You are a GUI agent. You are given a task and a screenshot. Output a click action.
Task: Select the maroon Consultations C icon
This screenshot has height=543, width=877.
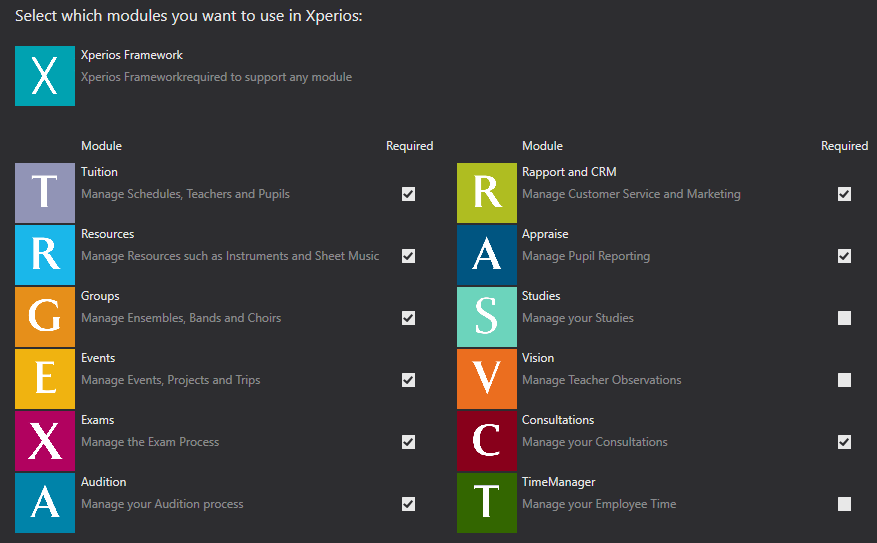(487, 441)
